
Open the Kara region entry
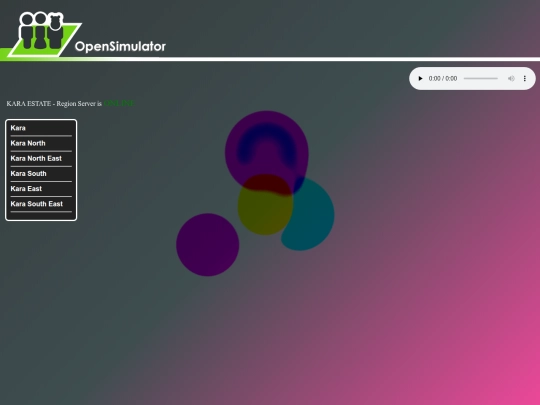tap(18, 128)
